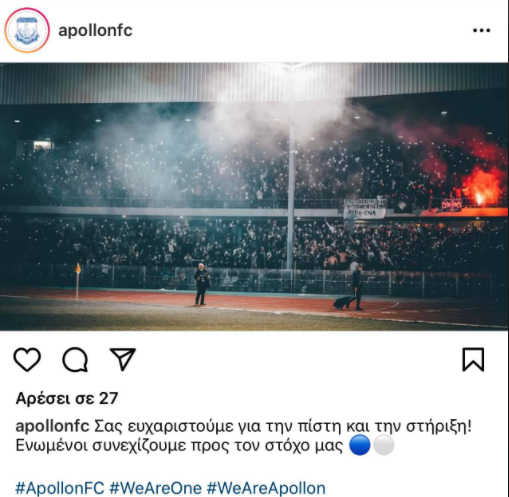This screenshot has width=509, height=497.
Task: Click the white circle emoji in caption
Action: point(384,445)
